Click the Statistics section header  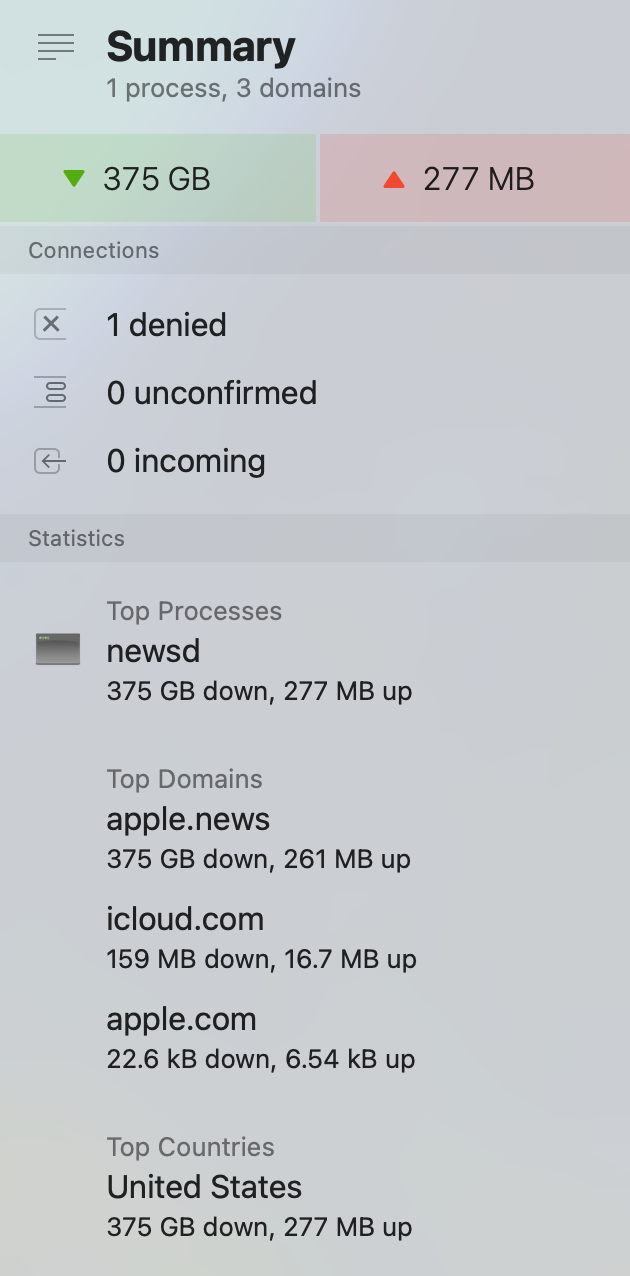click(x=76, y=538)
